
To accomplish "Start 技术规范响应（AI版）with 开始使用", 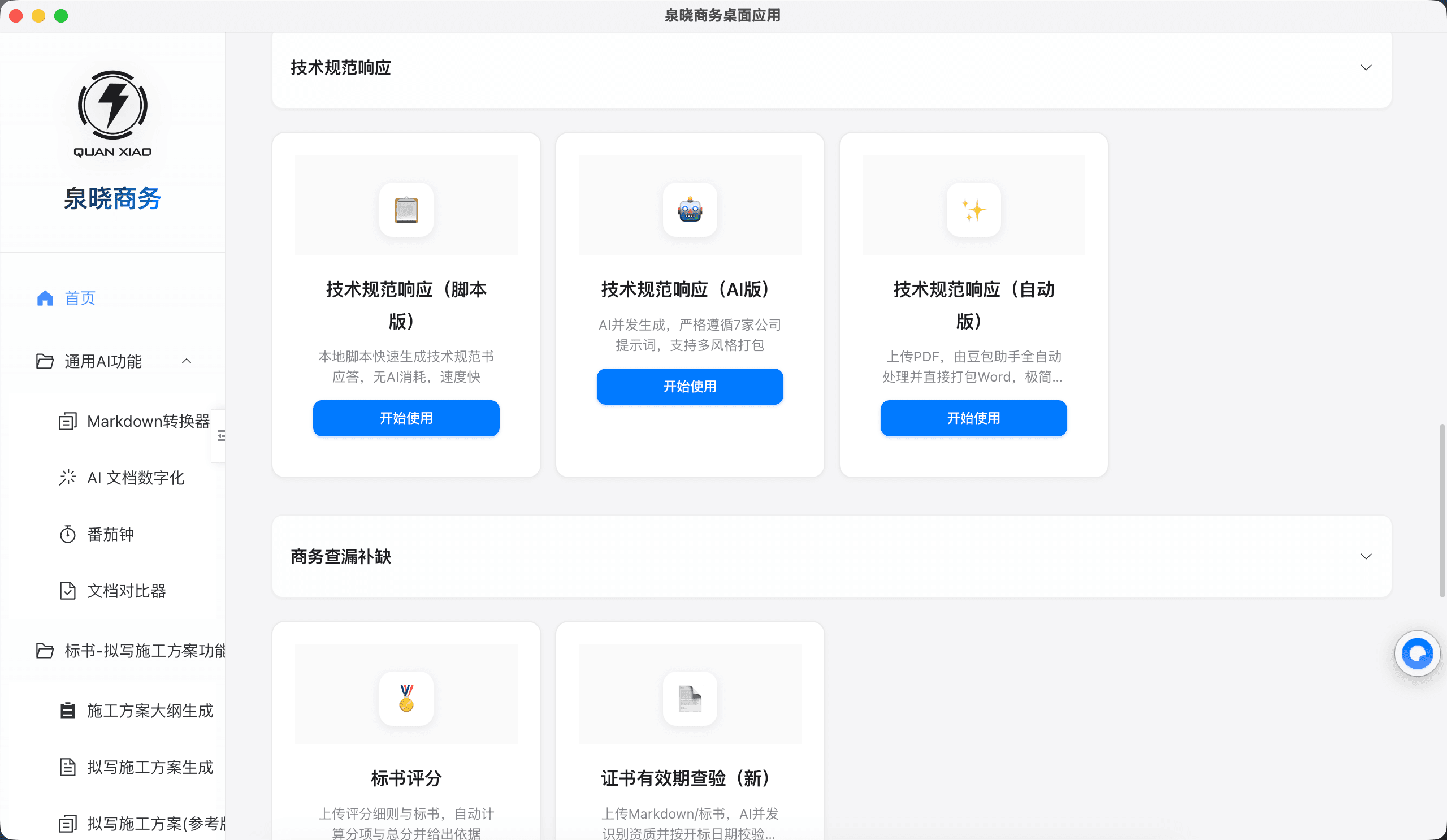I will point(690,387).
